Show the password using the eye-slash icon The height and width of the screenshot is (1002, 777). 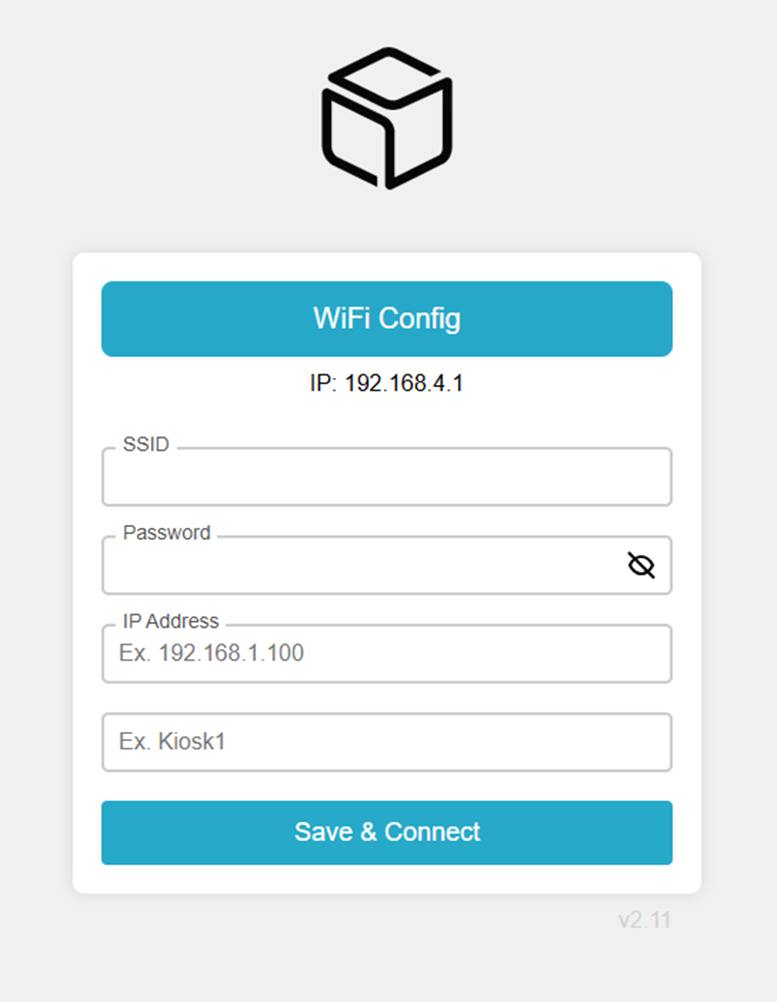(x=641, y=566)
